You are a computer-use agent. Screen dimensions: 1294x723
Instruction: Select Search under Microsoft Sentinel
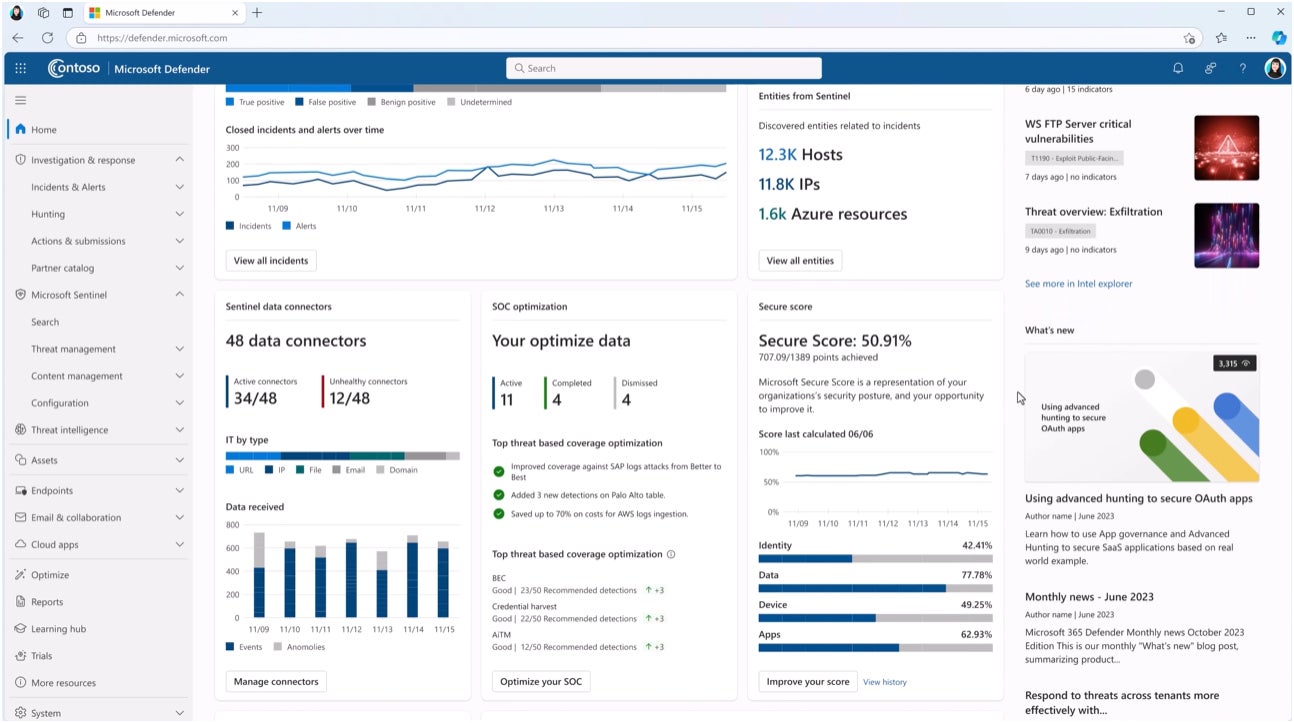point(45,322)
